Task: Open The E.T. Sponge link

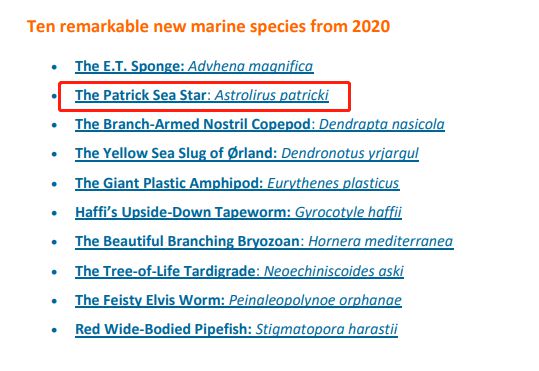Action: [130, 66]
